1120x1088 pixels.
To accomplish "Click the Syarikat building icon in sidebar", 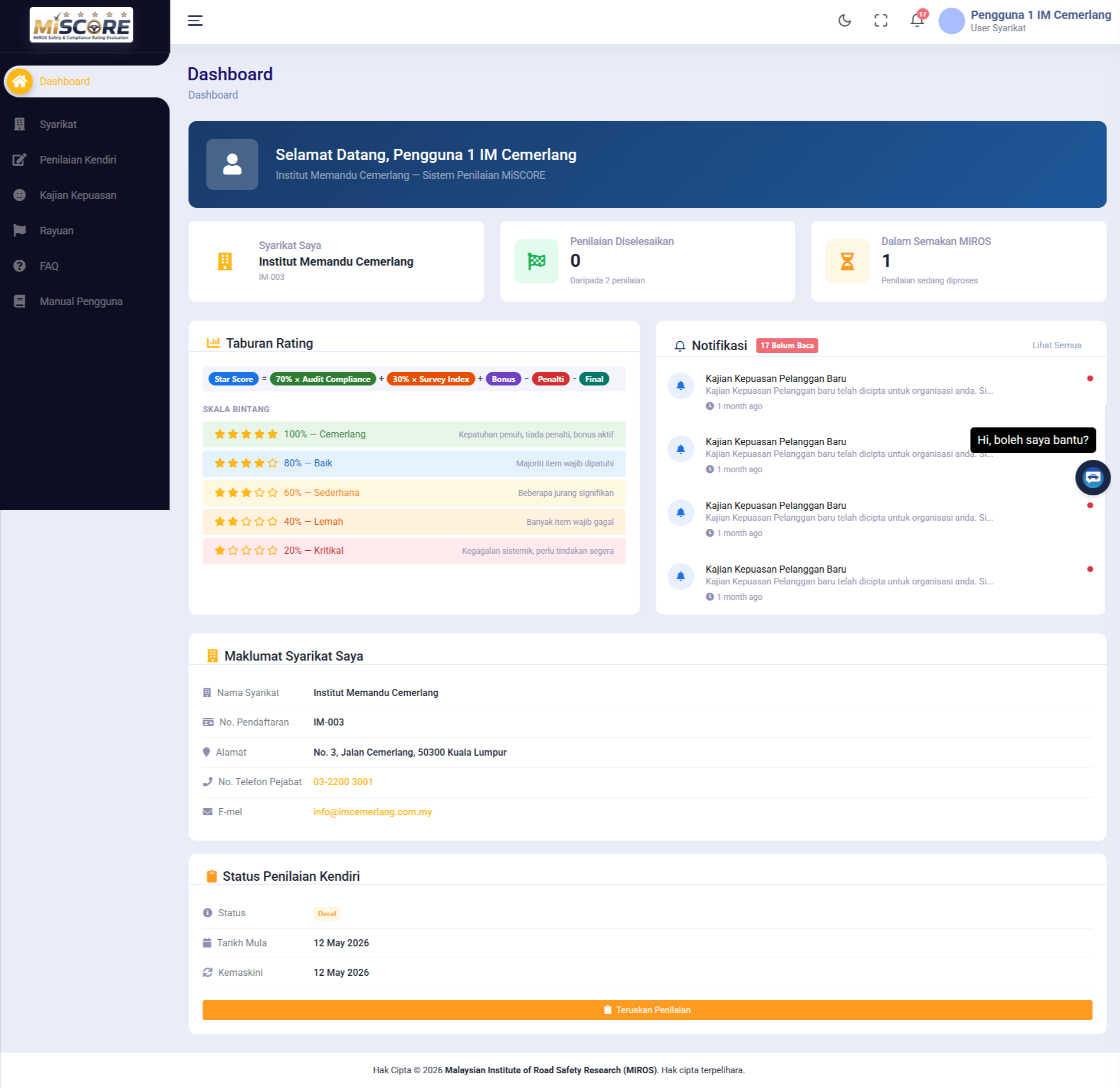I will (x=19, y=124).
